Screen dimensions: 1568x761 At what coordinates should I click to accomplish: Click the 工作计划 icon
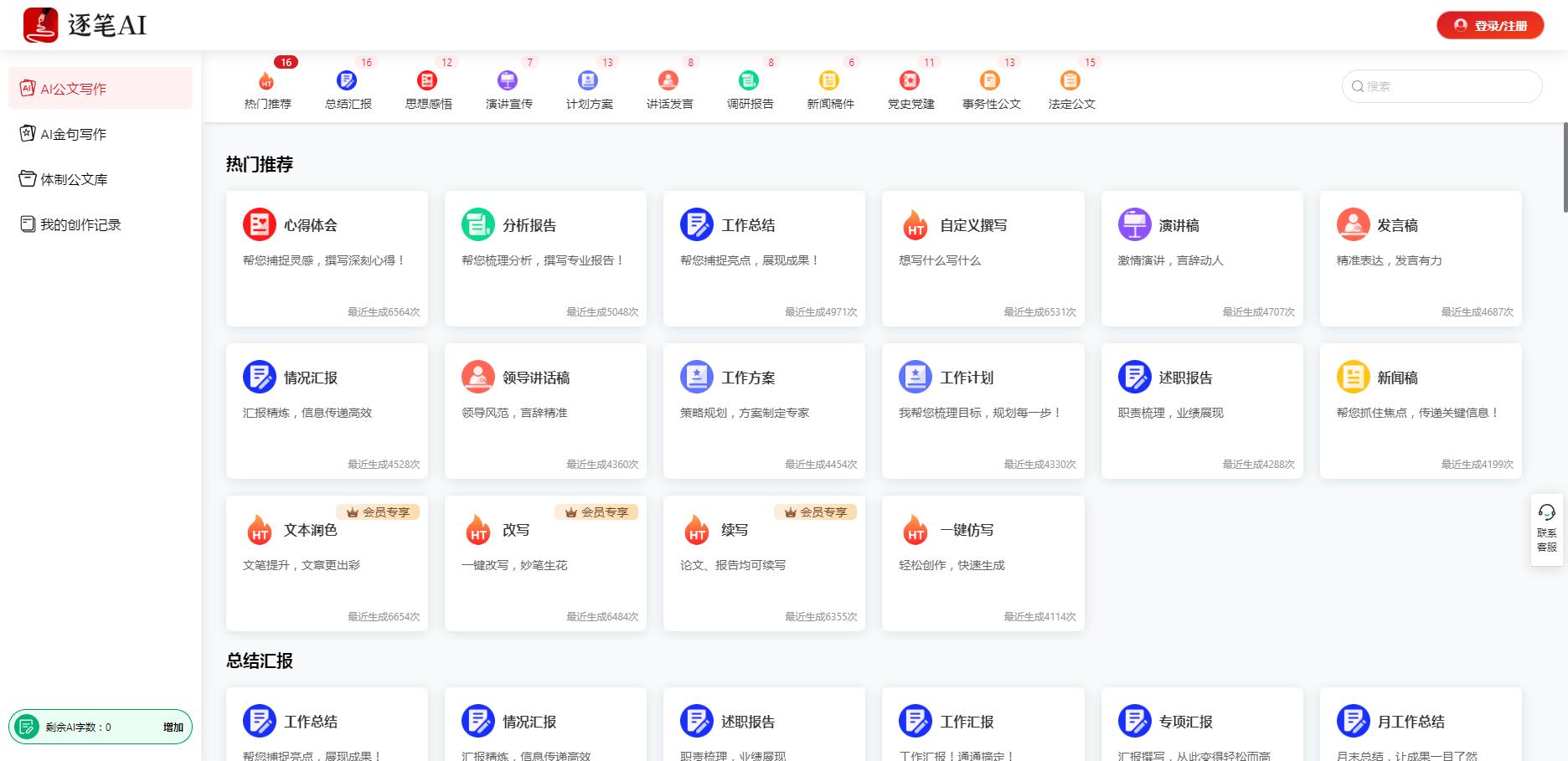[x=915, y=377]
